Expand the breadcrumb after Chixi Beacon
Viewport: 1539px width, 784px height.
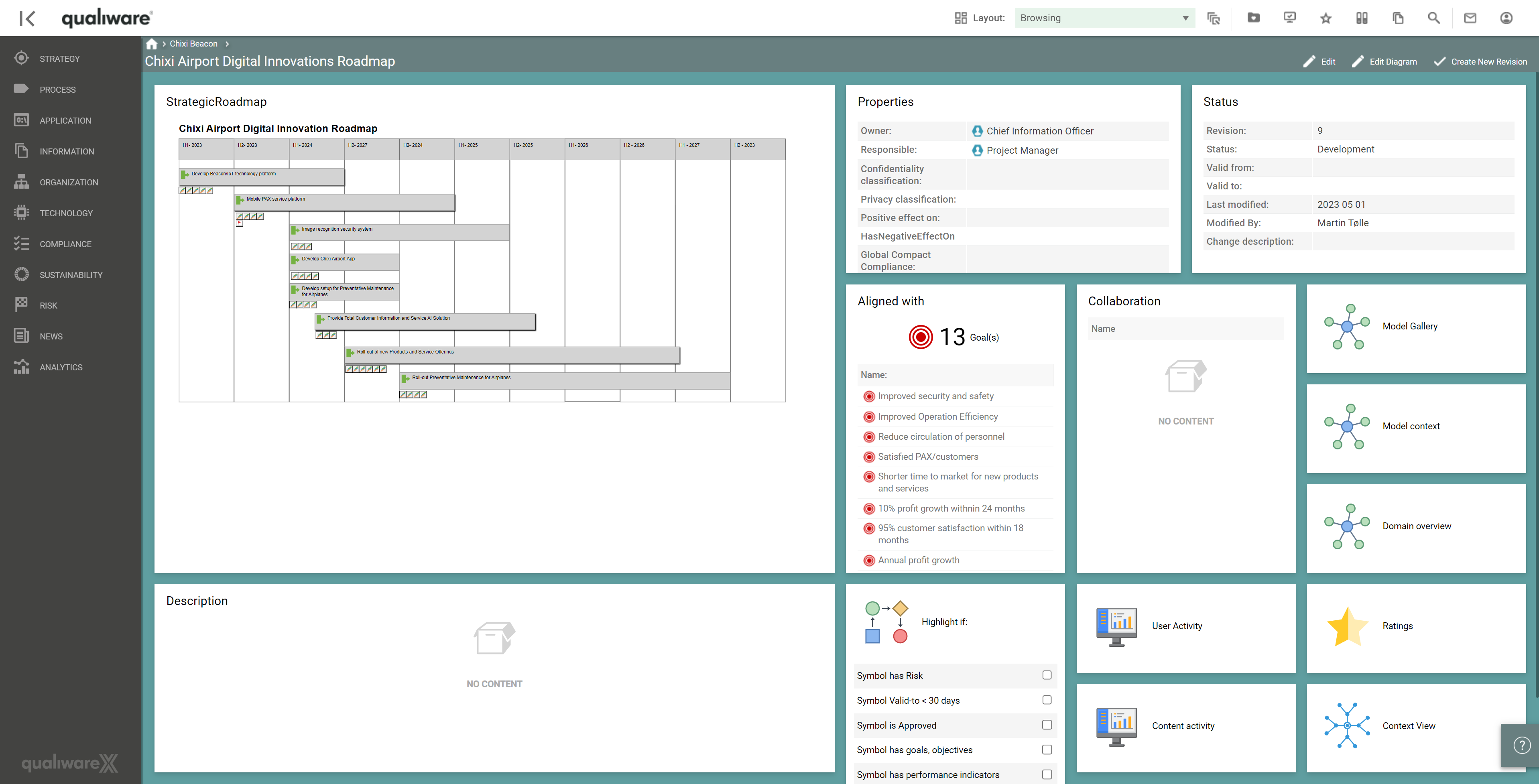227,44
